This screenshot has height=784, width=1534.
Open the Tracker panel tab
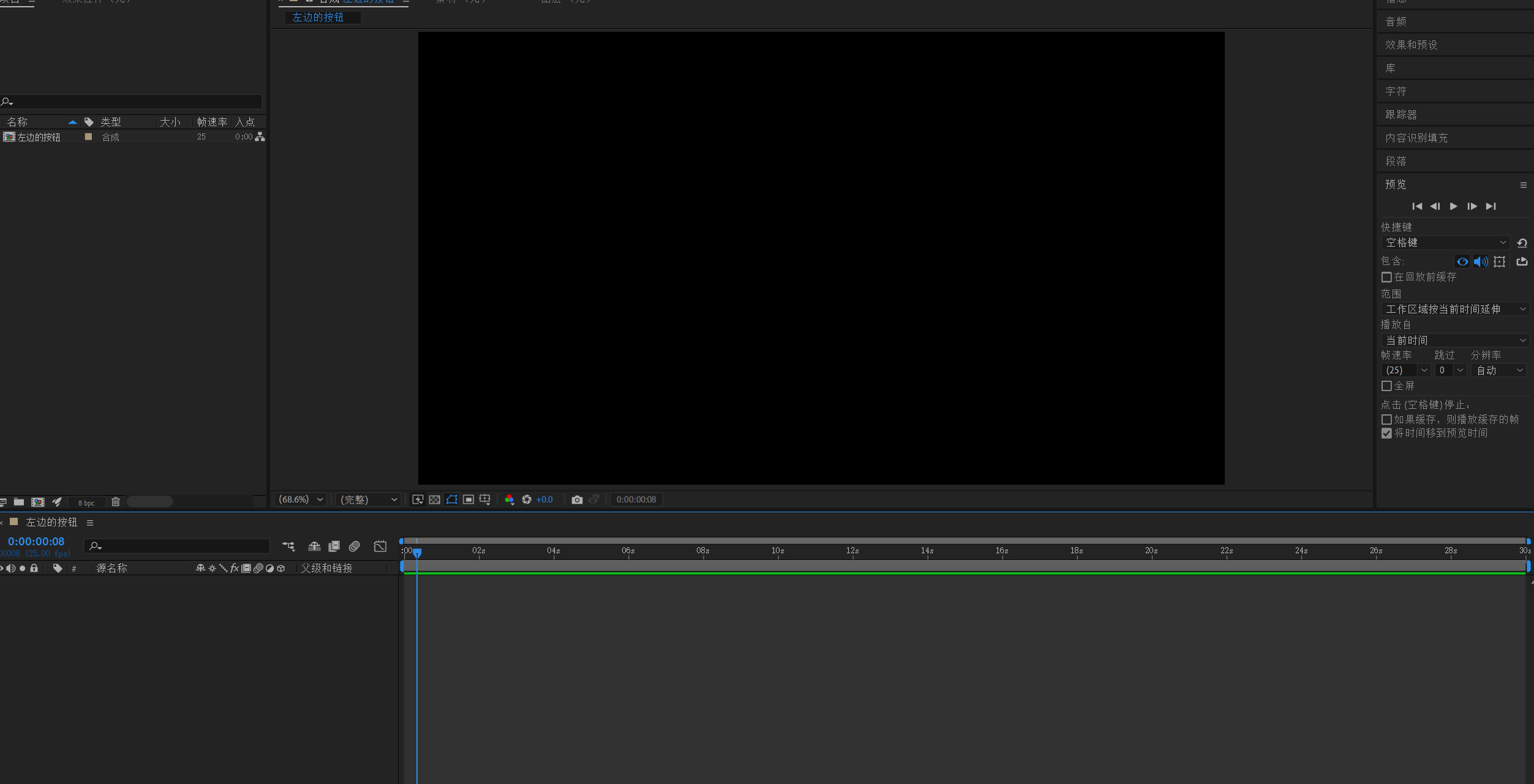point(1401,114)
